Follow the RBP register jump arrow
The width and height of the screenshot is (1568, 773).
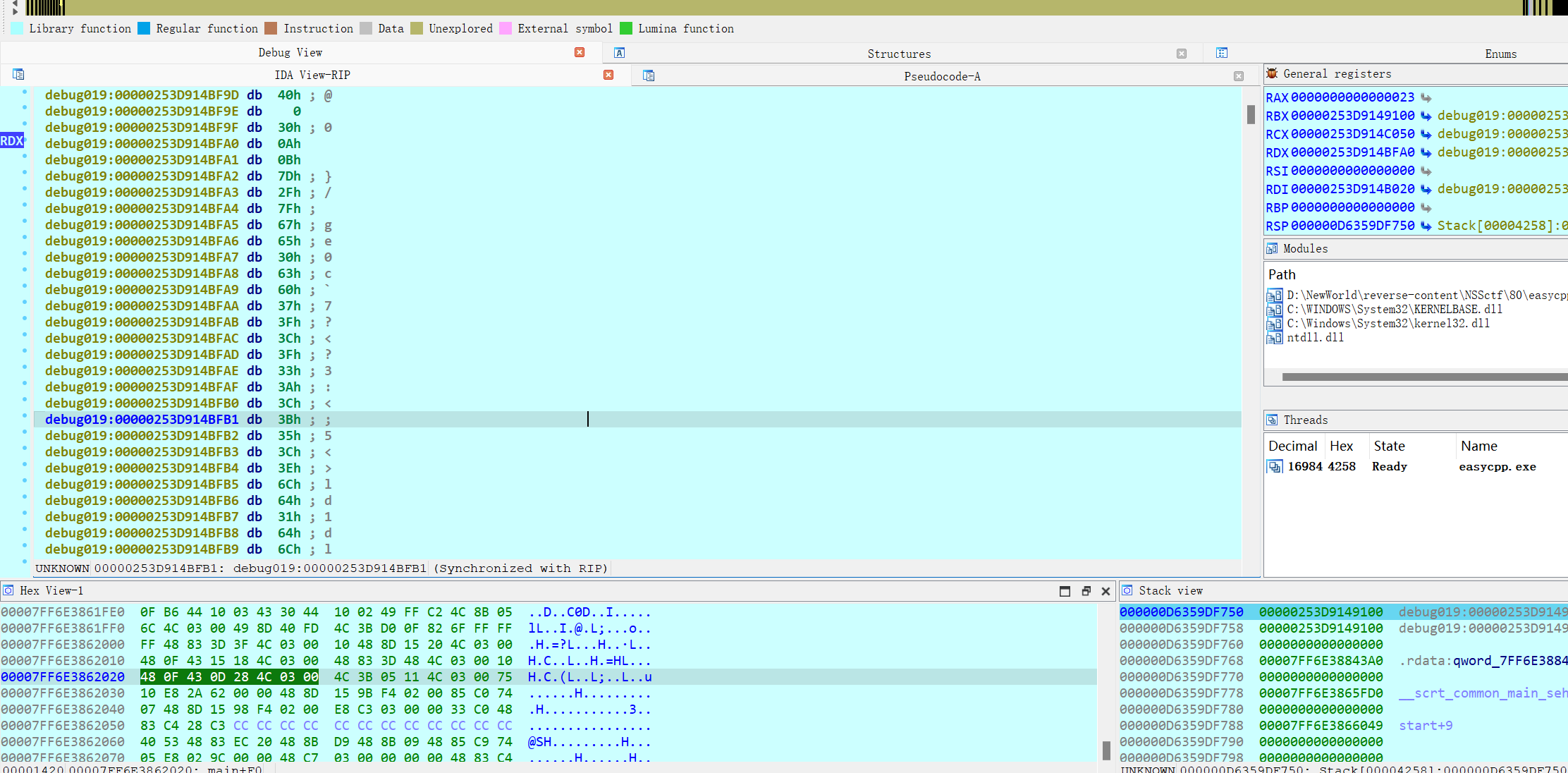point(1426,207)
